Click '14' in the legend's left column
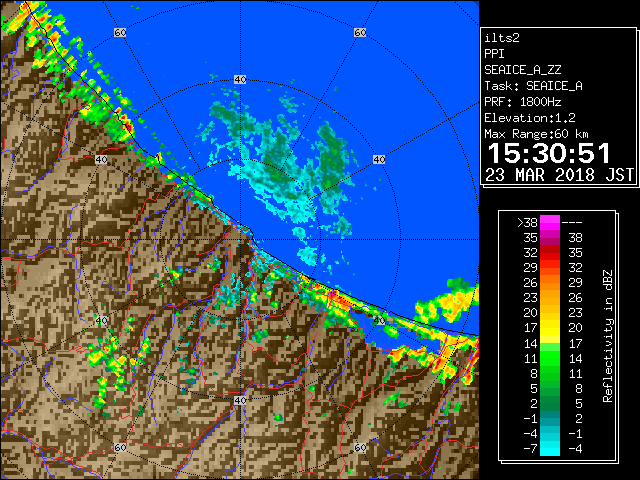Viewport: 640px width, 480px height. point(531,344)
